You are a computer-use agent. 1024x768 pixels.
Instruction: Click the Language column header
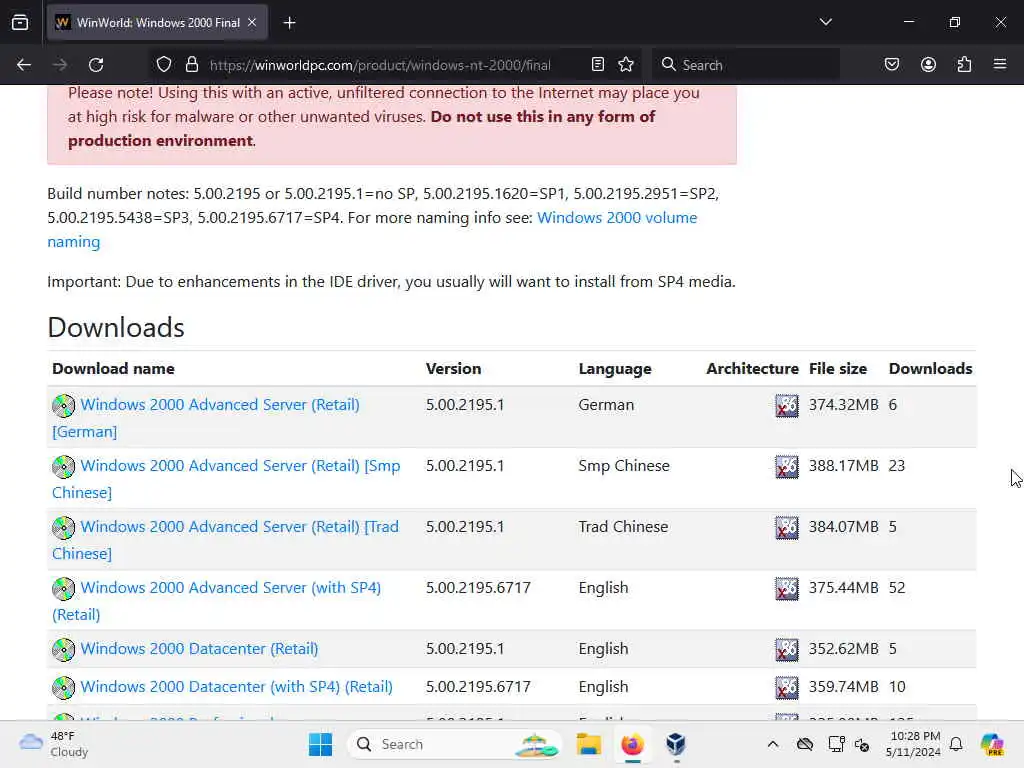point(615,369)
